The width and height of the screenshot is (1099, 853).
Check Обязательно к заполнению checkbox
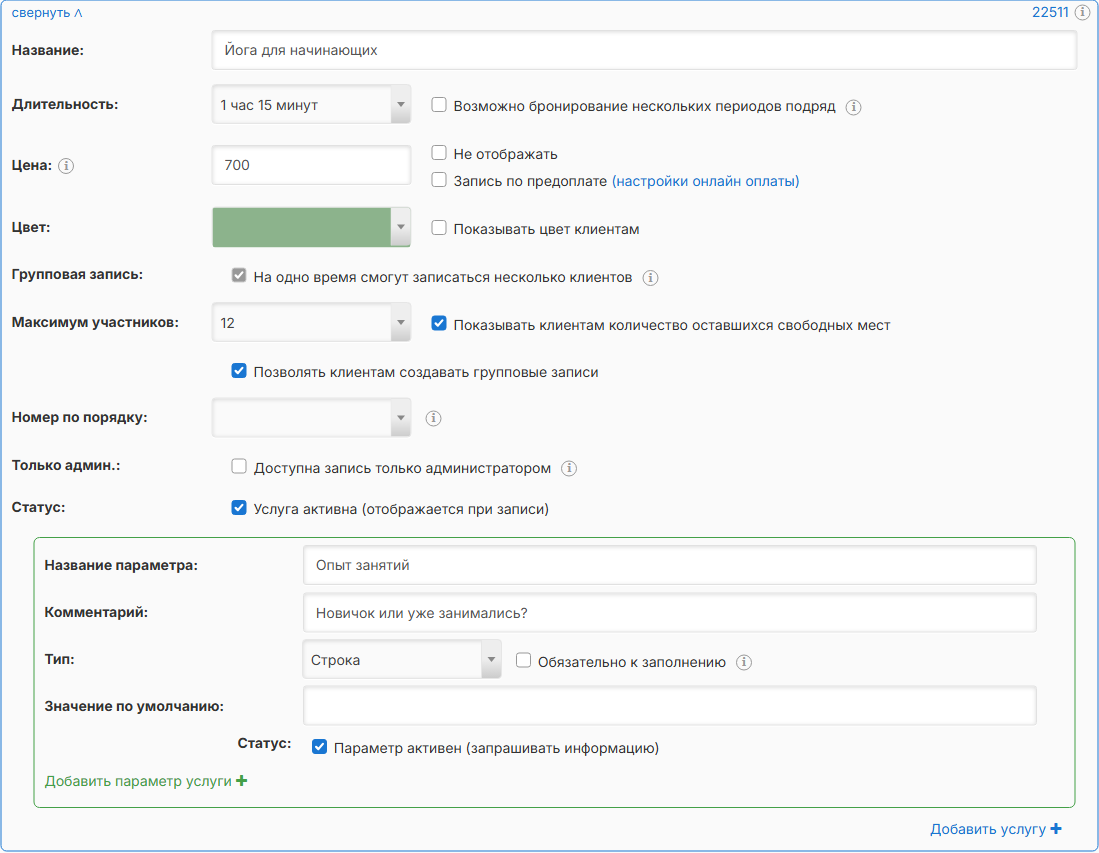pyautogui.click(x=524, y=660)
